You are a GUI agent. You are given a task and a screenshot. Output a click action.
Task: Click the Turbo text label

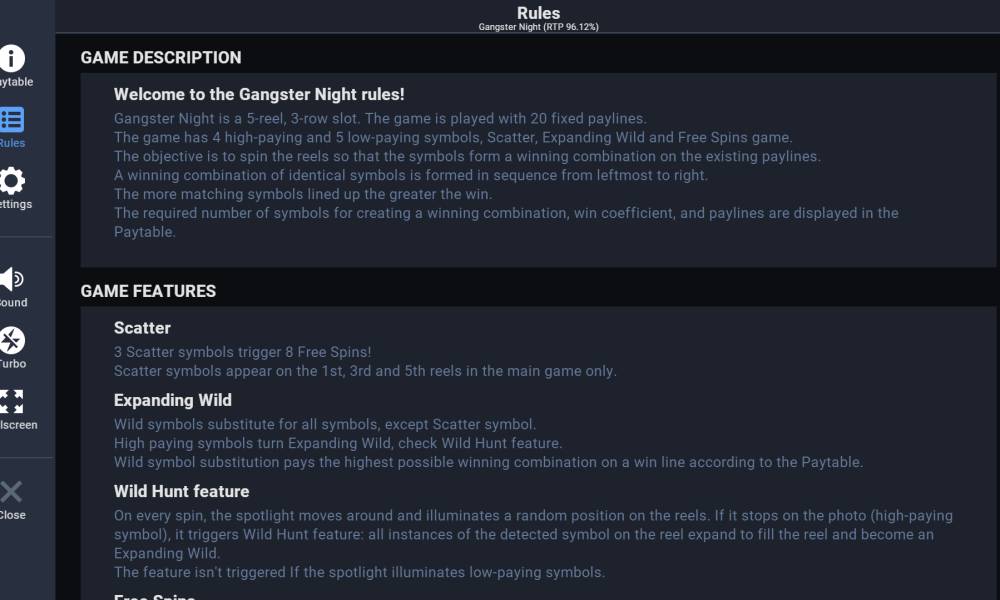(13, 363)
